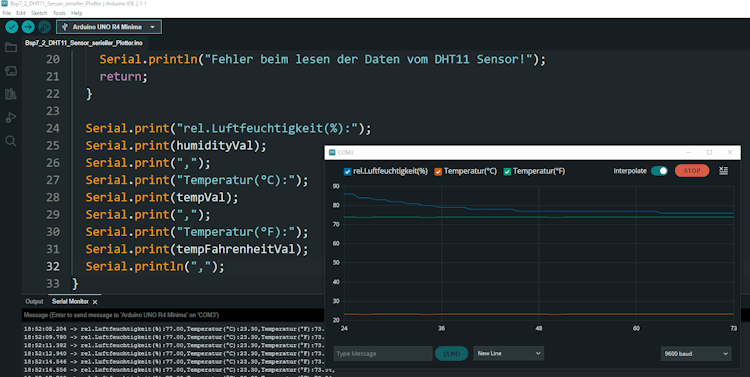The width and height of the screenshot is (750, 377).
Task: Click the Verify sketch checkmark button
Action: [12, 27]
